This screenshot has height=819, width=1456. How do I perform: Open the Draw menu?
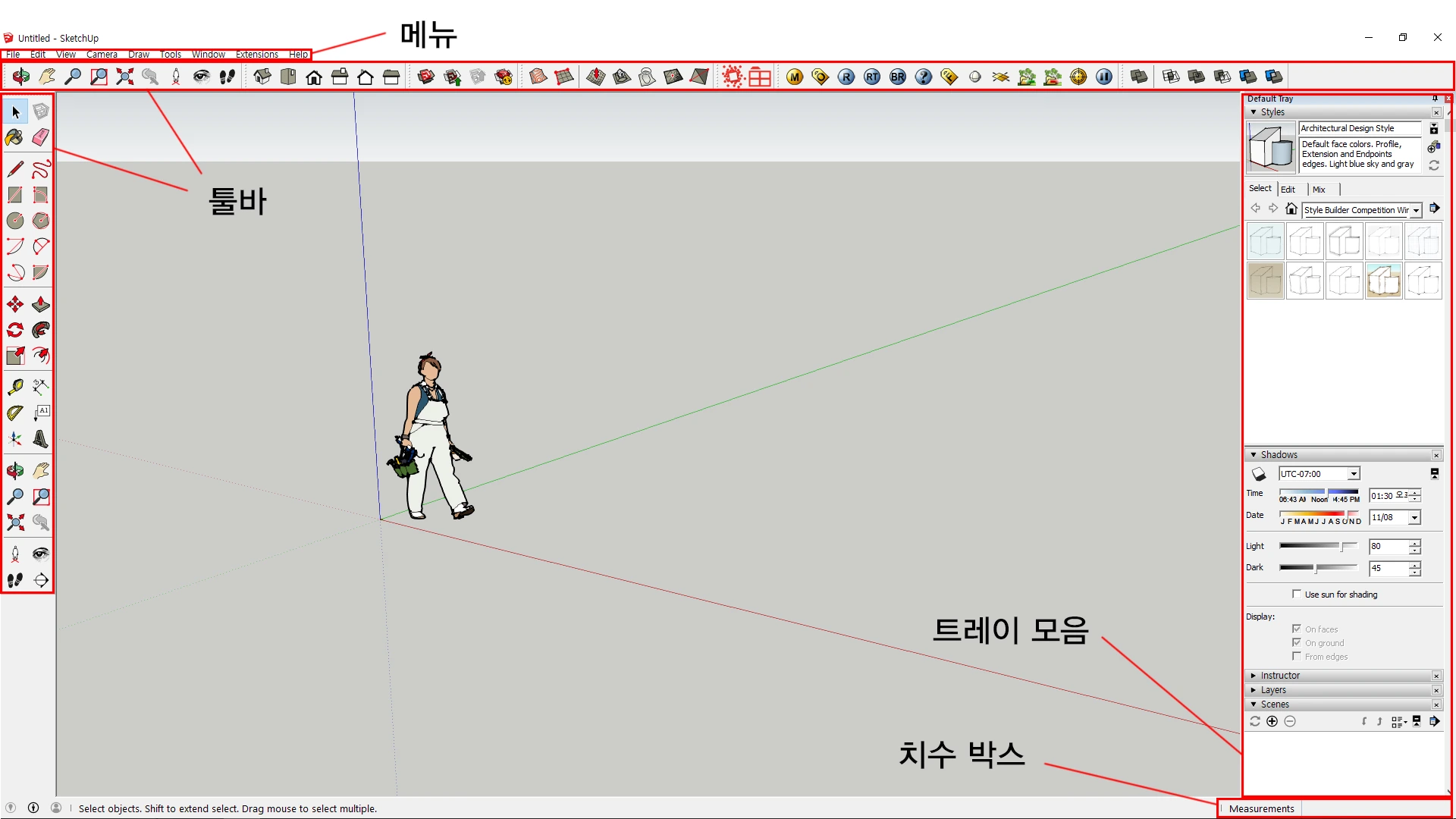point(139,55)
